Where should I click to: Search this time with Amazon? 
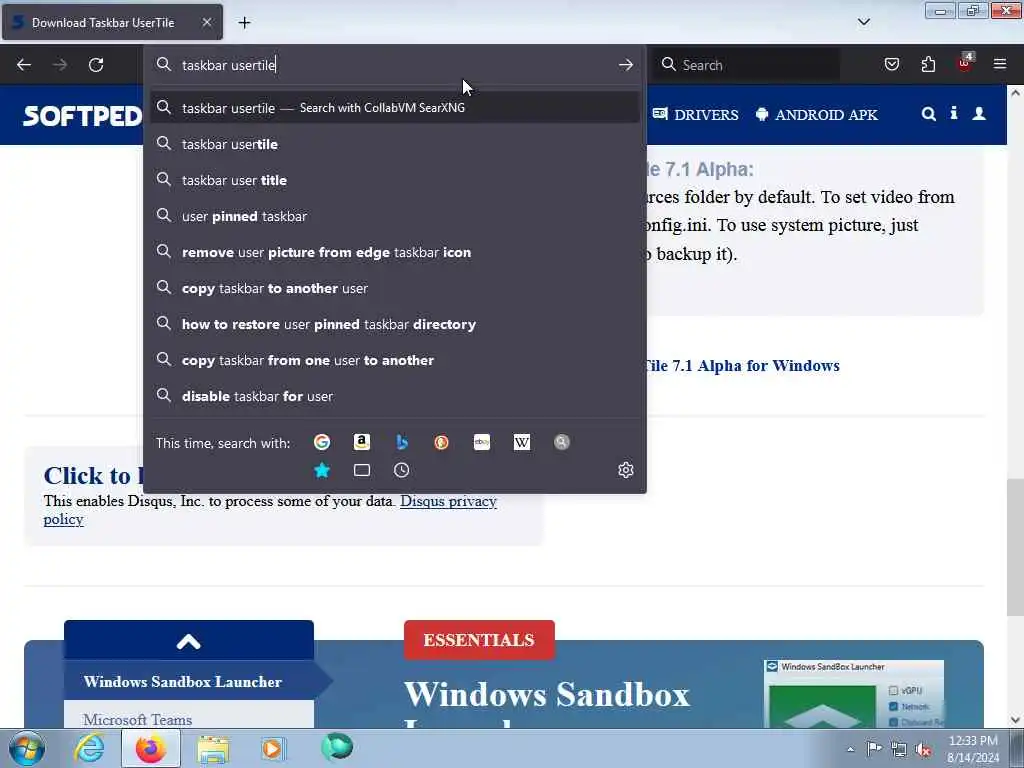pyautogui.click(x=362, y=442)
